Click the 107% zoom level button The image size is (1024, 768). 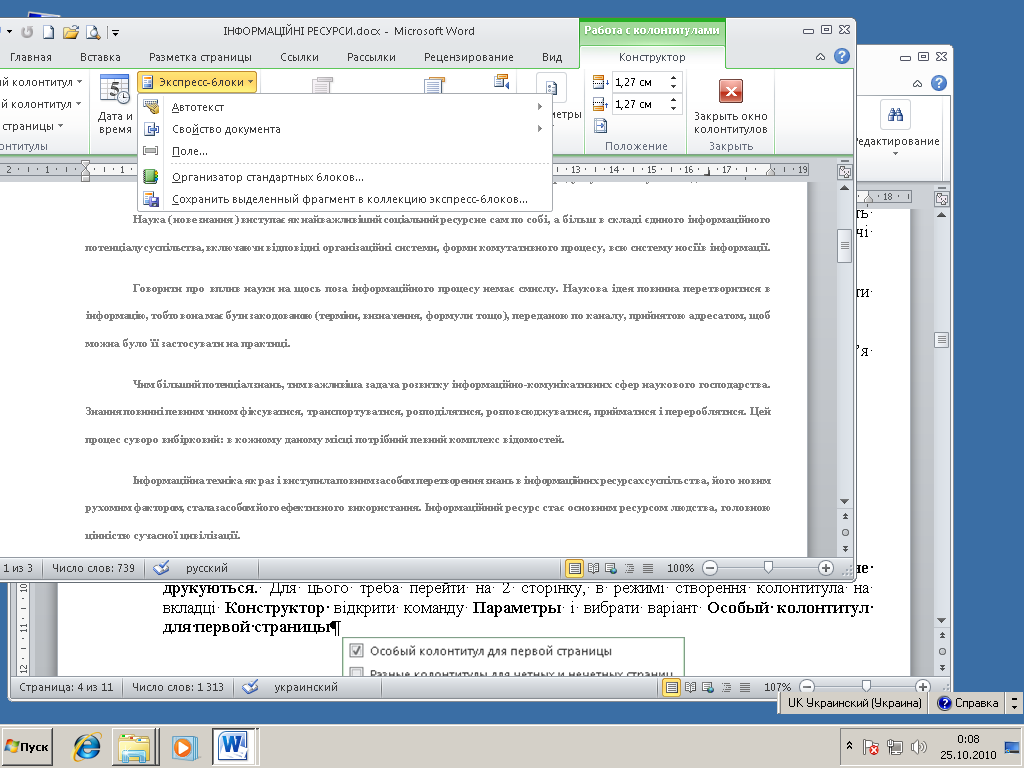(777, 687)
